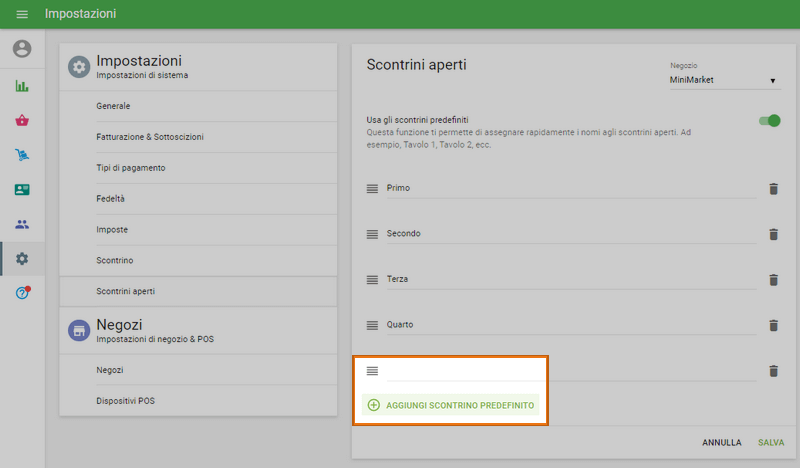Toggle off Usa gli scontrini predefiniti
Viewport: 800px width, 468px height.
pyautogui.click(x=769, y=121)
